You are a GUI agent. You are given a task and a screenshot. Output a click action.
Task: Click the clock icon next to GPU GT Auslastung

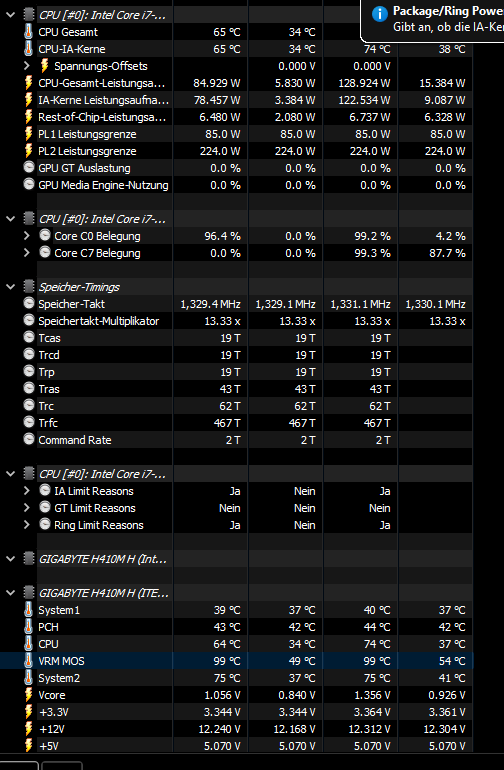pyautogui.click(x=29, y=167)
